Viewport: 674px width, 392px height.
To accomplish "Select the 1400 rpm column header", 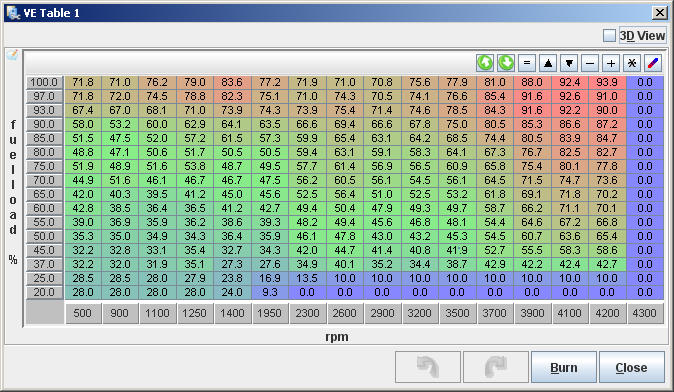I will (x=233, y=313).
